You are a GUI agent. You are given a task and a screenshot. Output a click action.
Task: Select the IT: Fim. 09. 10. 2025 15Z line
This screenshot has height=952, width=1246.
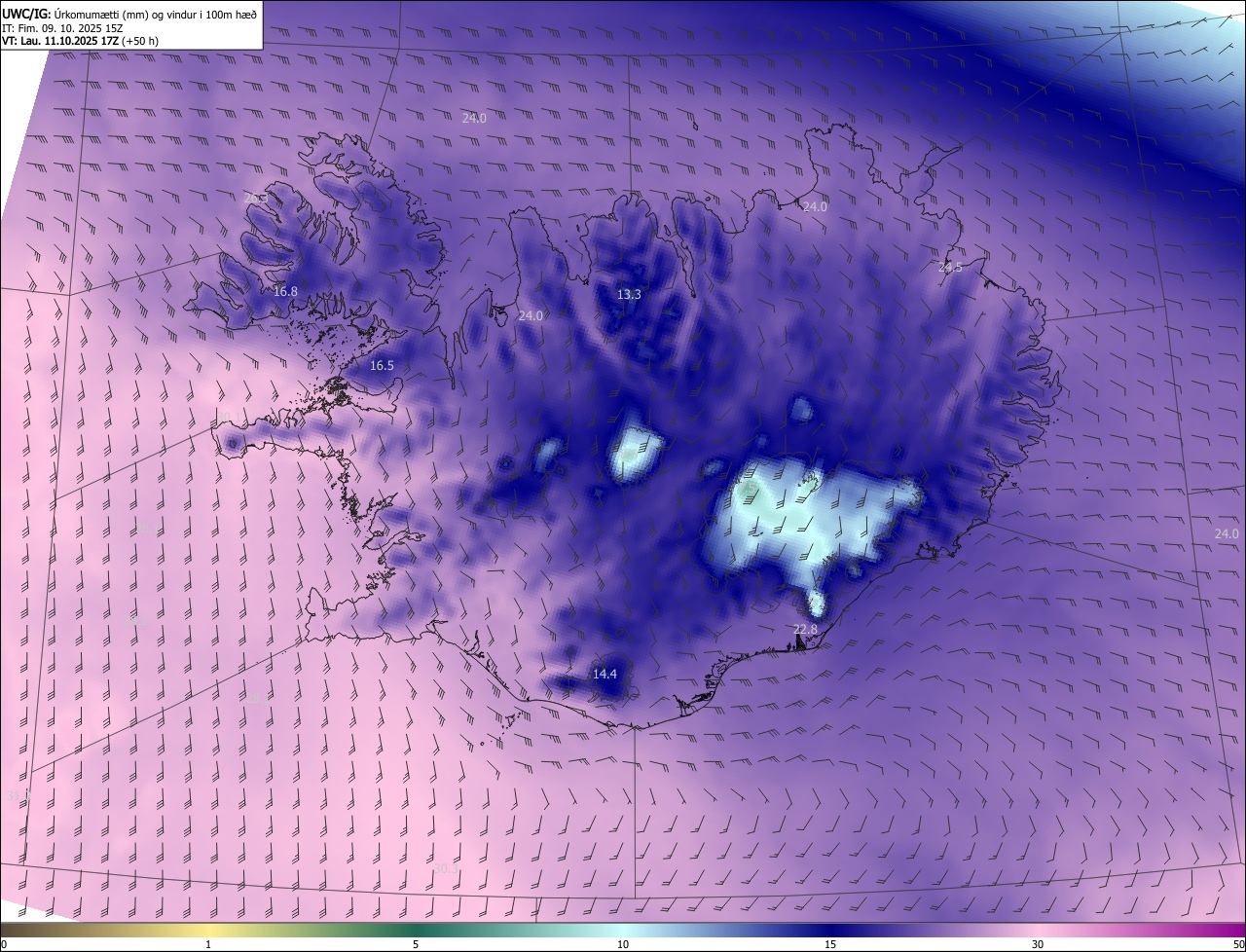(62, 28)
